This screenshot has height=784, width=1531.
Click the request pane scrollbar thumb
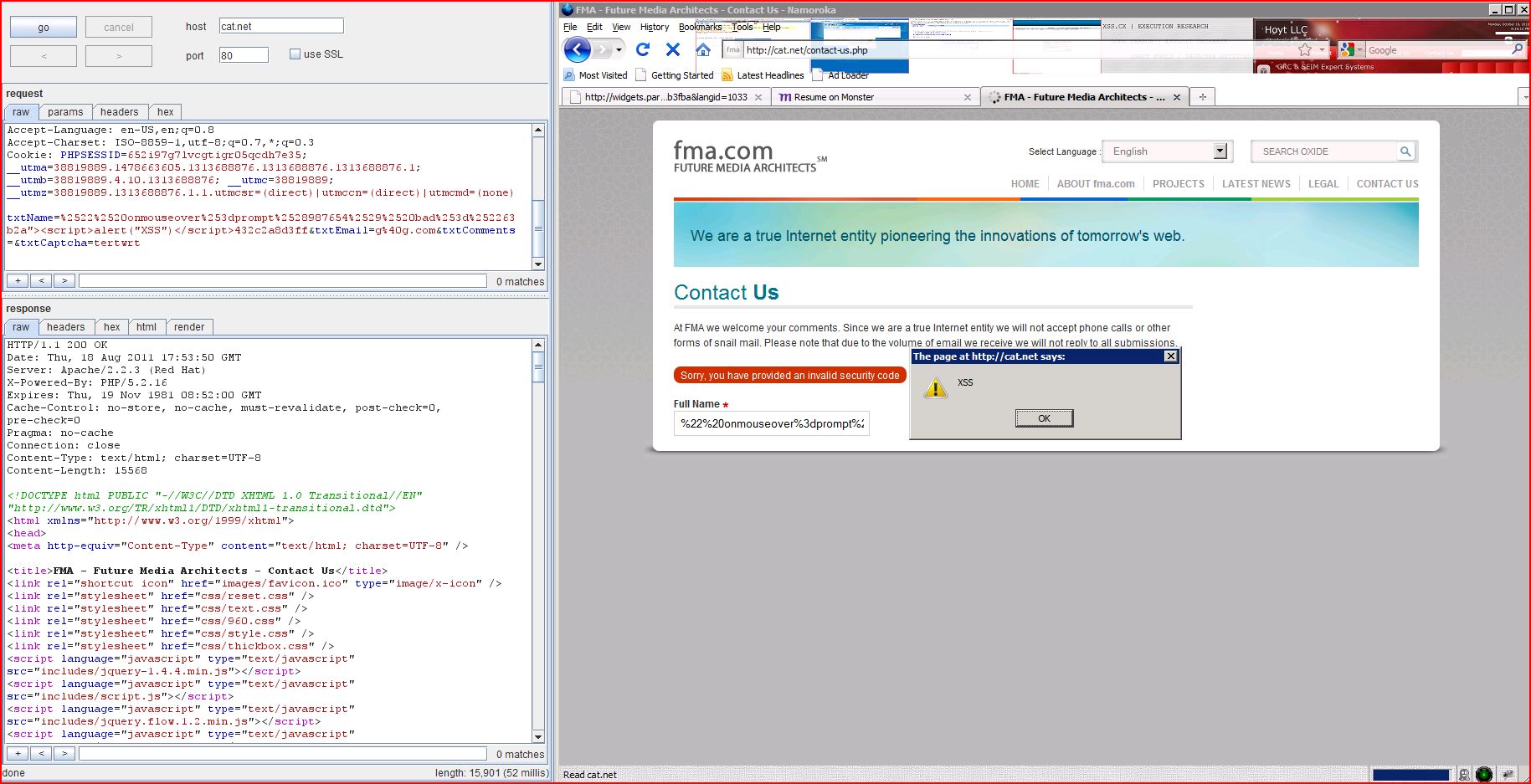[538, 229]
